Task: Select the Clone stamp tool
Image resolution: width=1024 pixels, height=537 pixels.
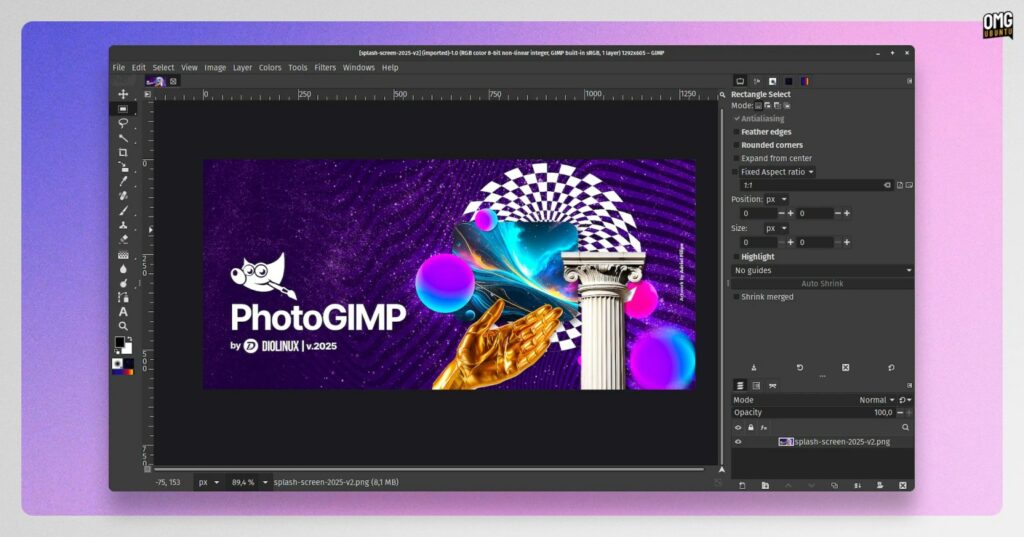Action: click(x=123, y=225)
